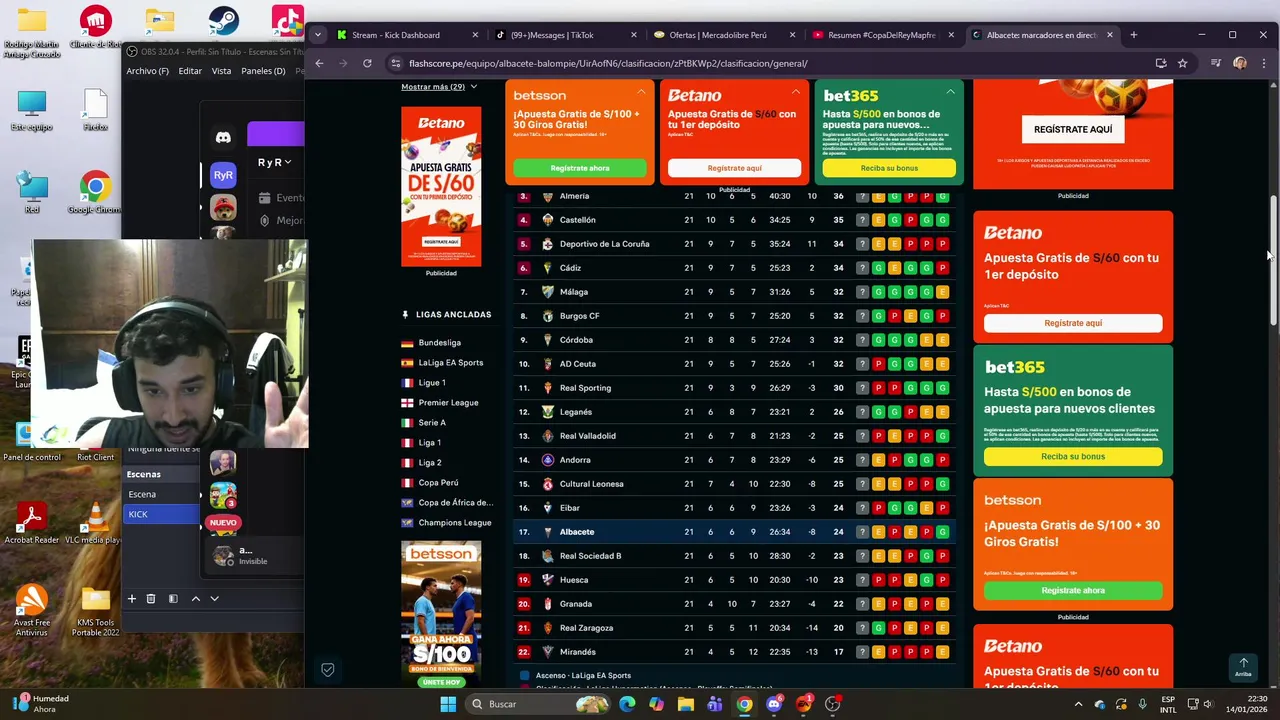Switch to the TikTok Messages tab
The image size is (1280, 720).
(565, 35)
